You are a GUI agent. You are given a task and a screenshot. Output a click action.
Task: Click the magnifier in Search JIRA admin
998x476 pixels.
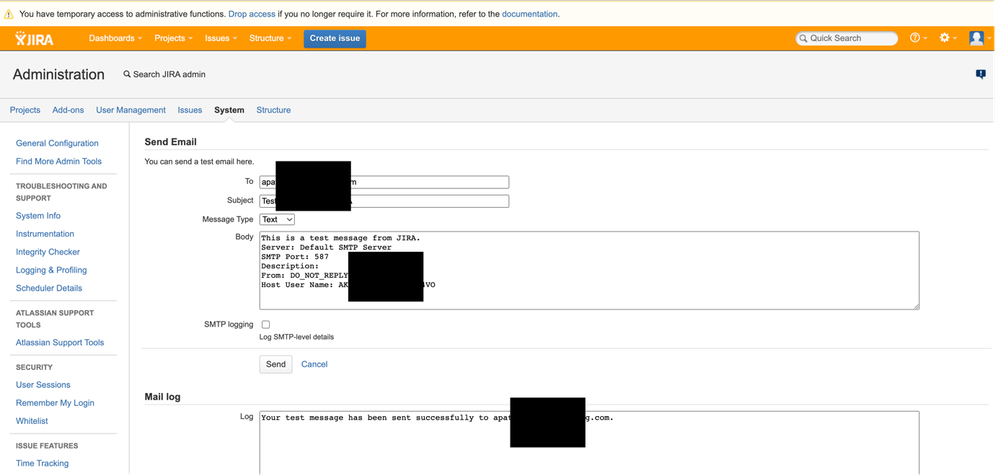(127, 74)
